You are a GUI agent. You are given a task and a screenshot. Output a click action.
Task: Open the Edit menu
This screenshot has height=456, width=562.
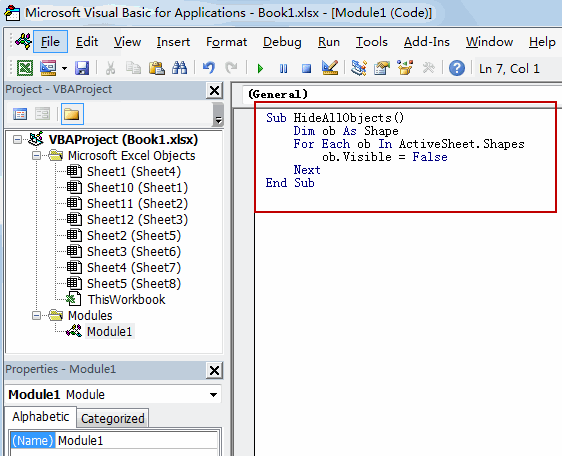pos(87,42)
